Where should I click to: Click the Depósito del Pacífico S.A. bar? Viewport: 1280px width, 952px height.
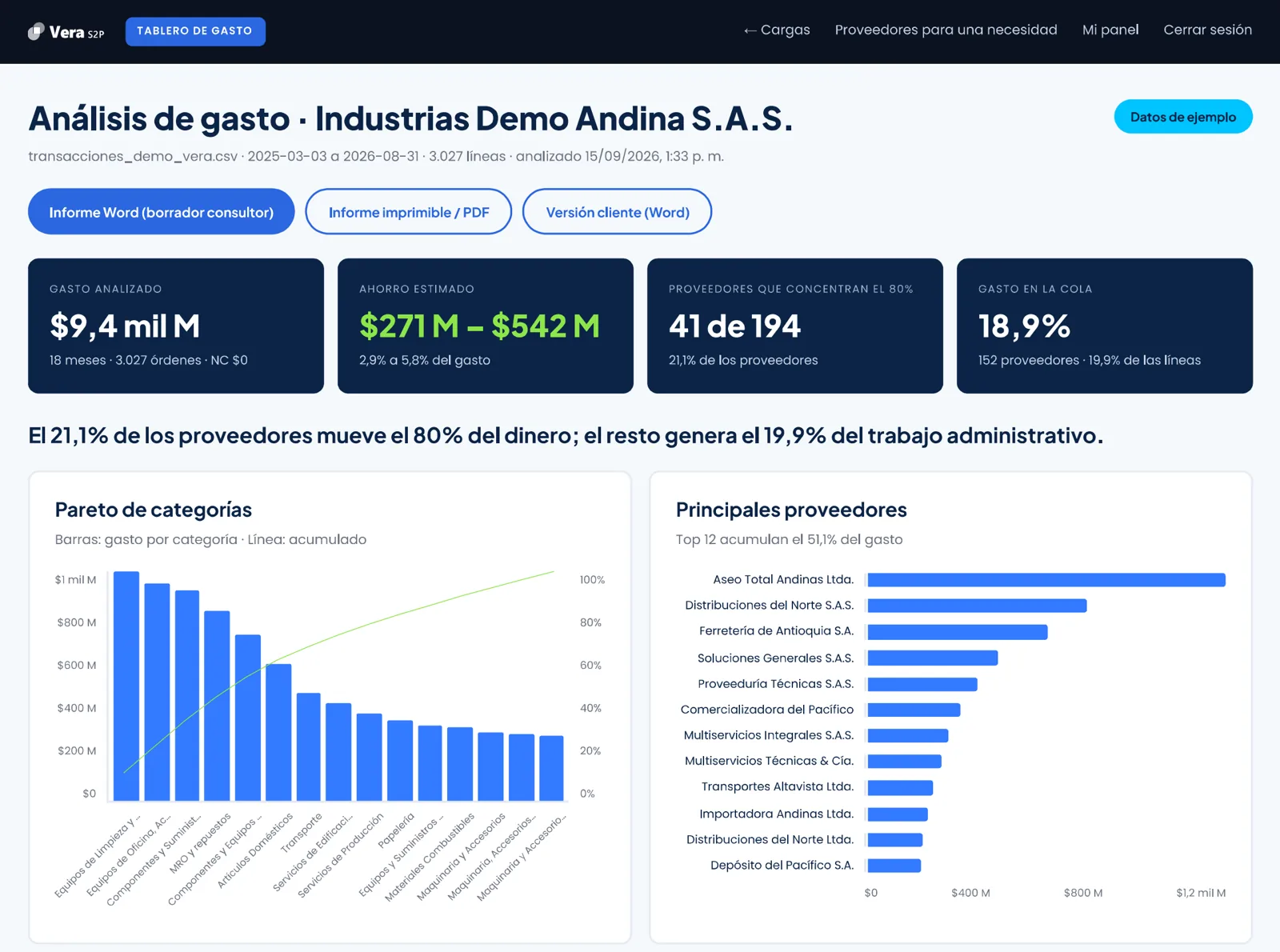[x=894, y=866]
